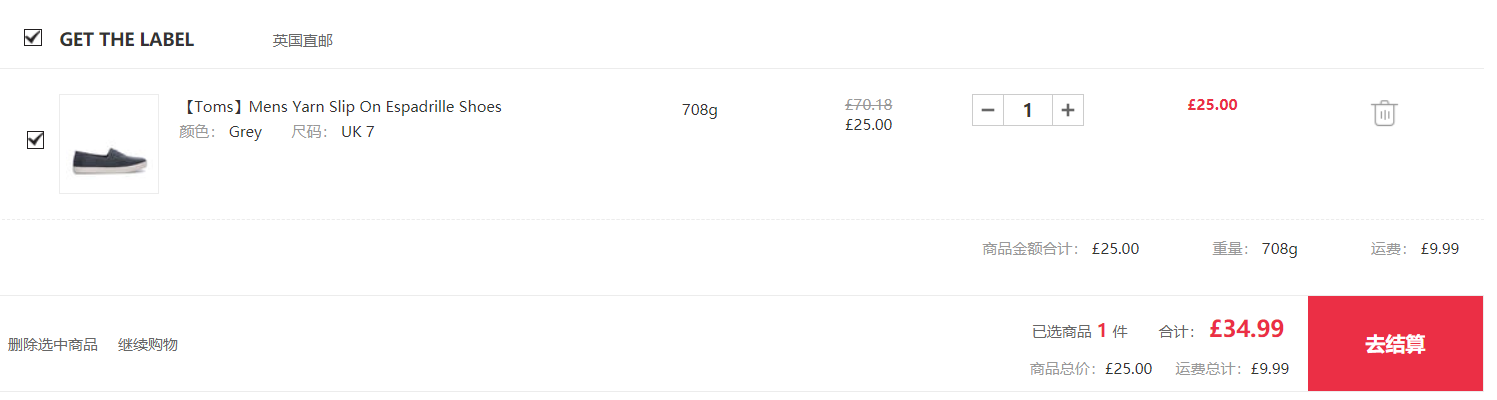Uncheck the Toms Espadrille Shoes item checkbox
The height and width of the screenshot is (400, 1497).
35,140
